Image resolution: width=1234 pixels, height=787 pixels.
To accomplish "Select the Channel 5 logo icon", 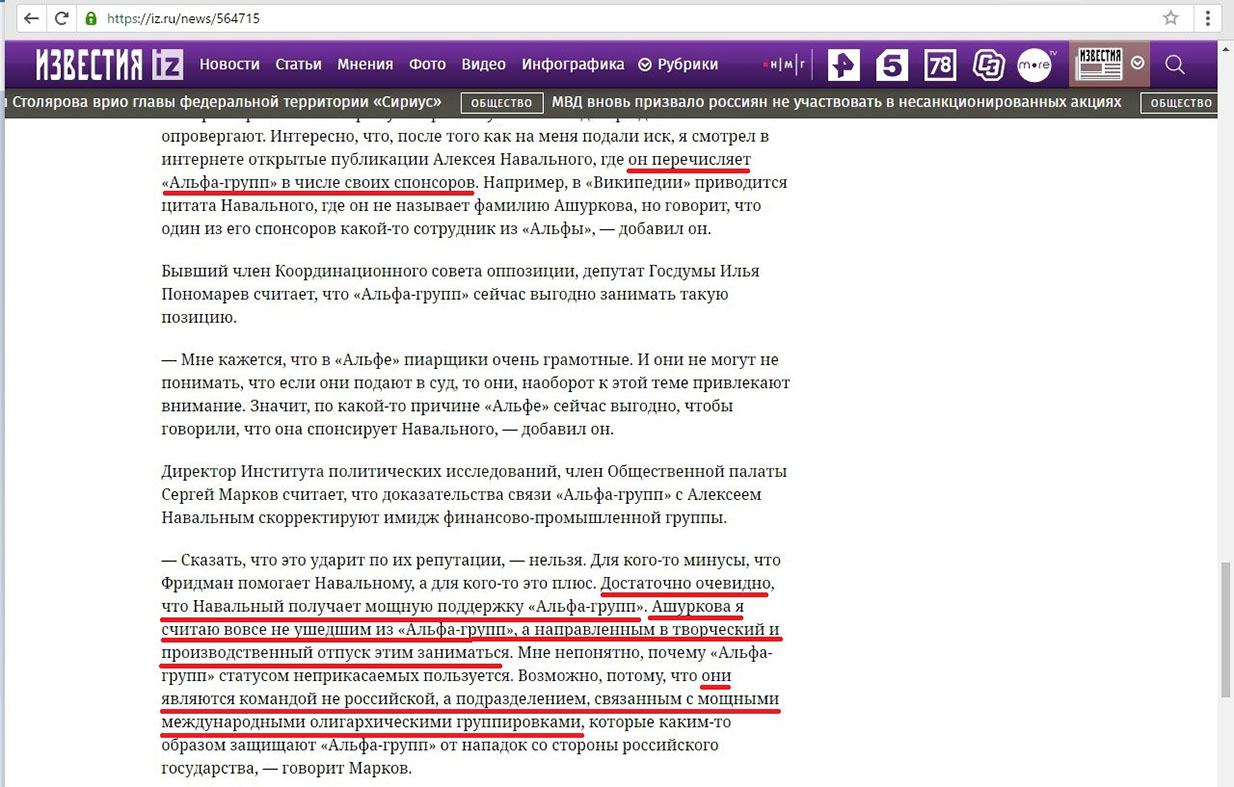I will pyautogui.click(x=891, y=64).
